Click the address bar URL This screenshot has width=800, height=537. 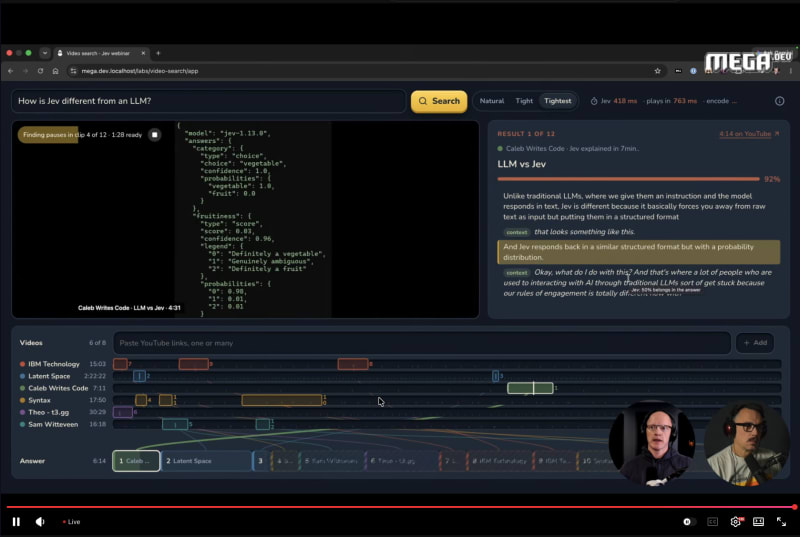click(140, 71)
